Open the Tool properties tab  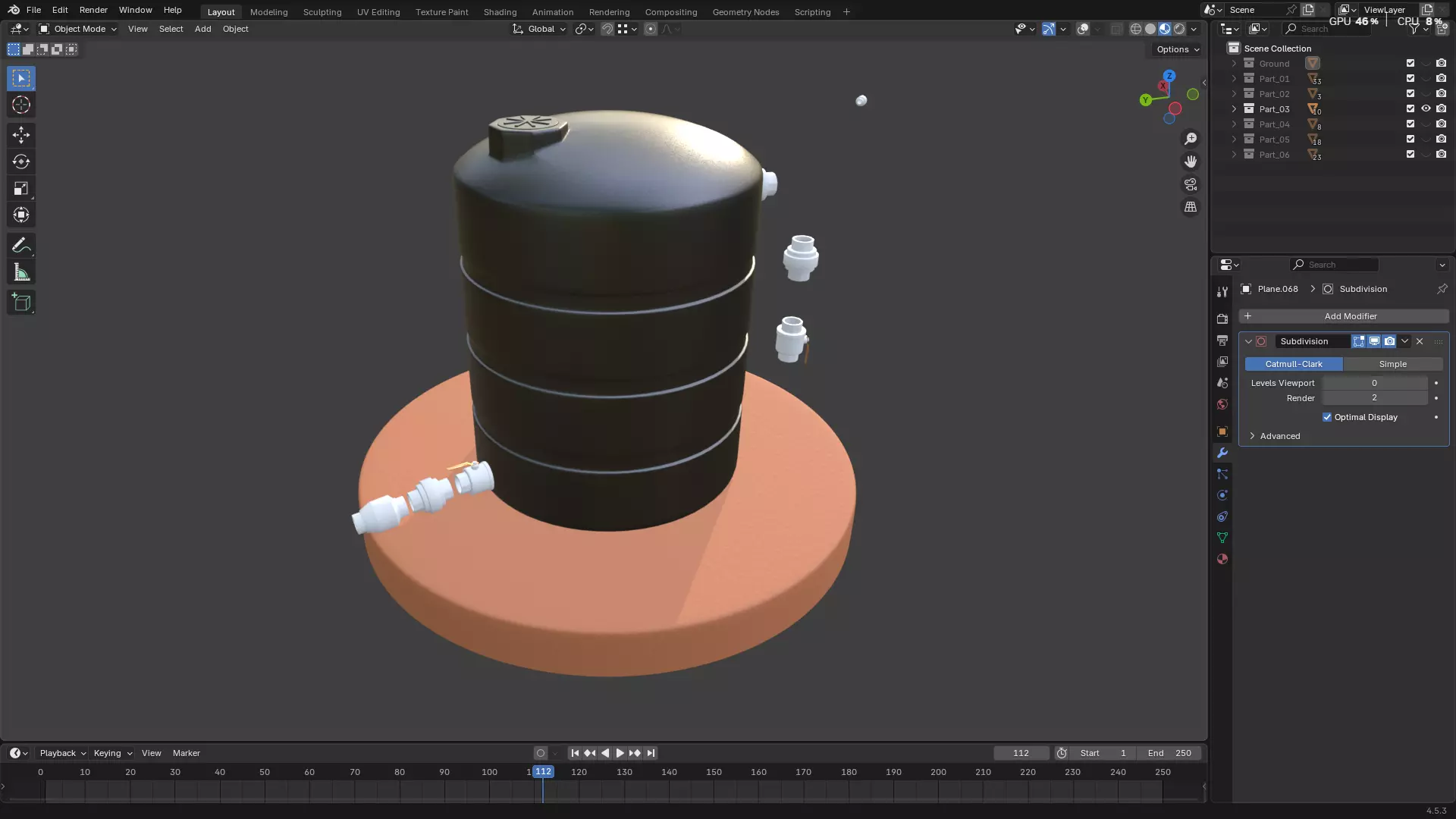click(1222, 292)
